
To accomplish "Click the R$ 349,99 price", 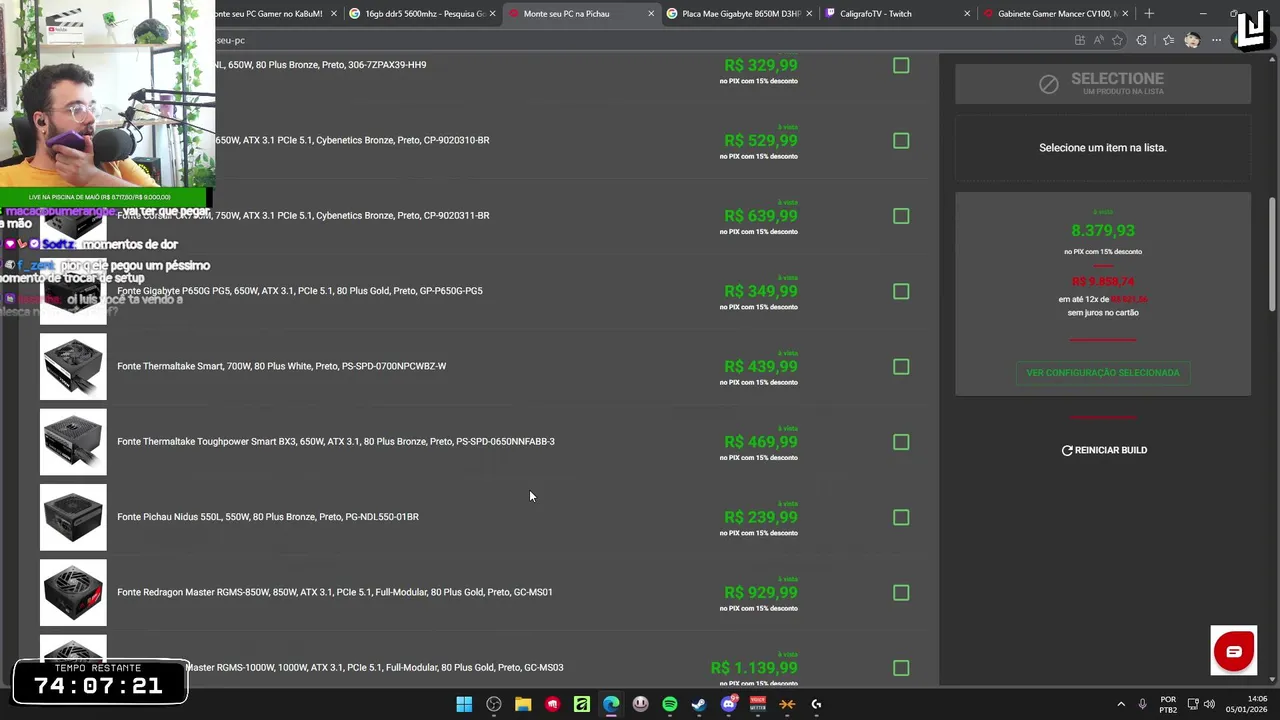I will (x=761, y=292).
